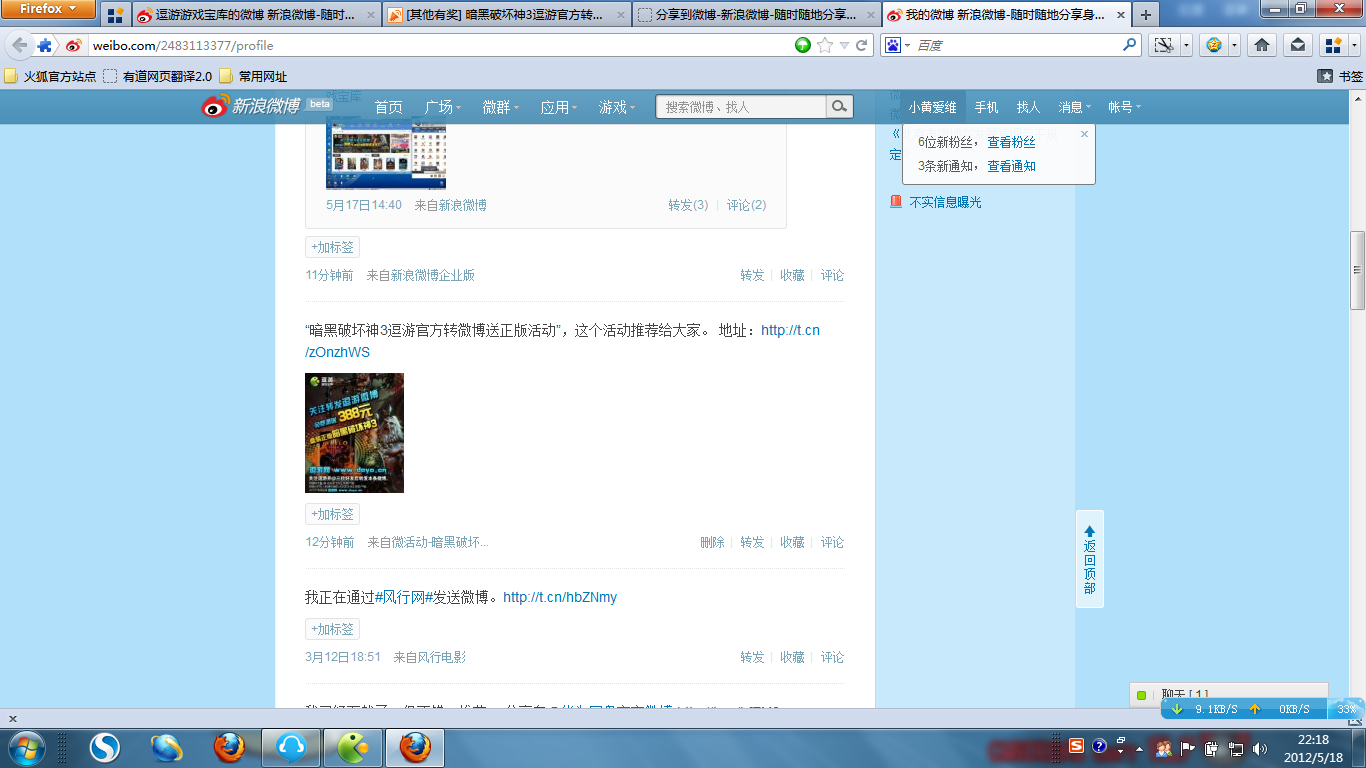Click the colored squares app toolbar icon
Viewport: 1366px width, 768px height.
pos(1333,45)
